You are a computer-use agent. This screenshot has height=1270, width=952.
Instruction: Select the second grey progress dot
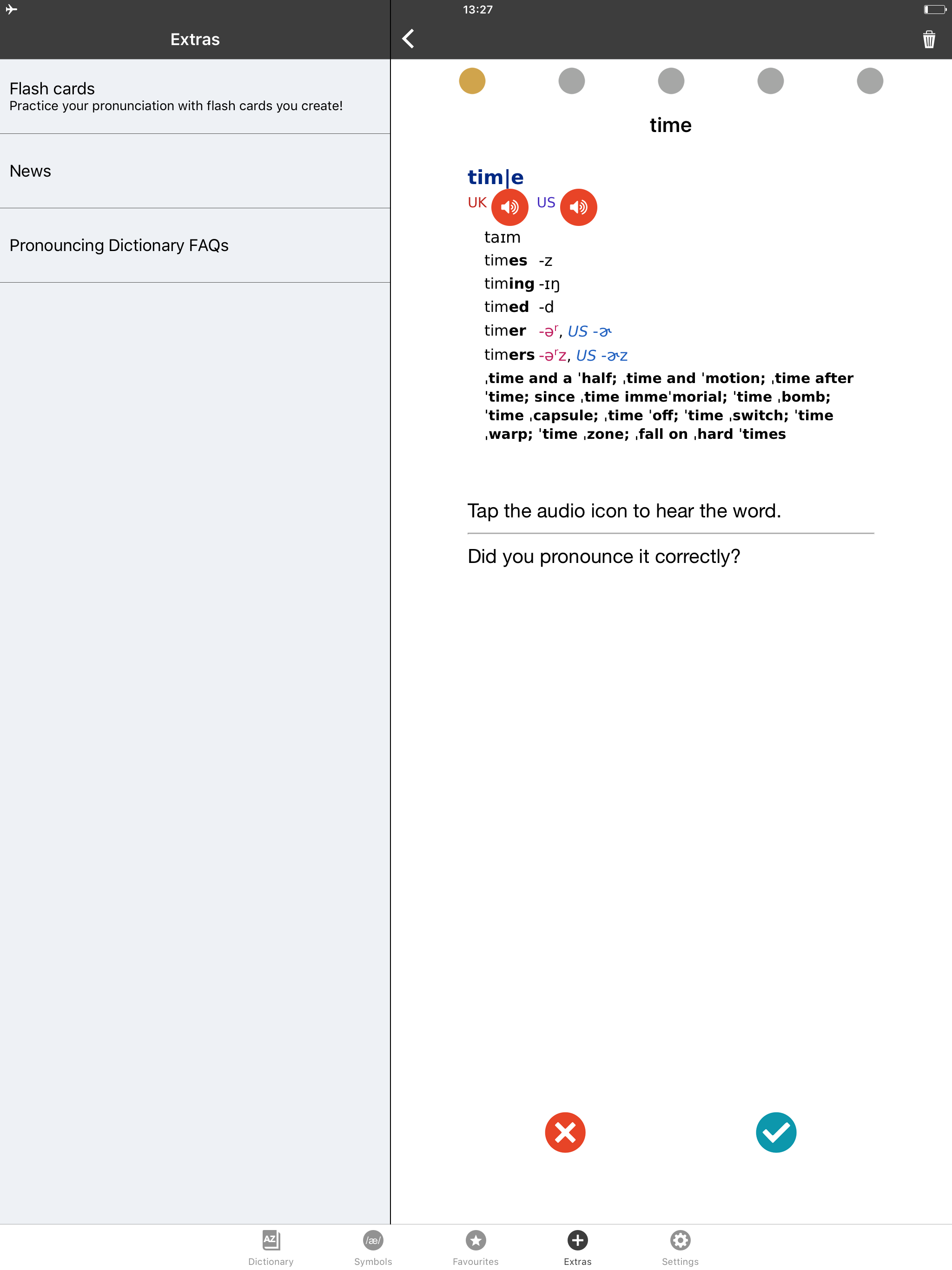[571, 80]
